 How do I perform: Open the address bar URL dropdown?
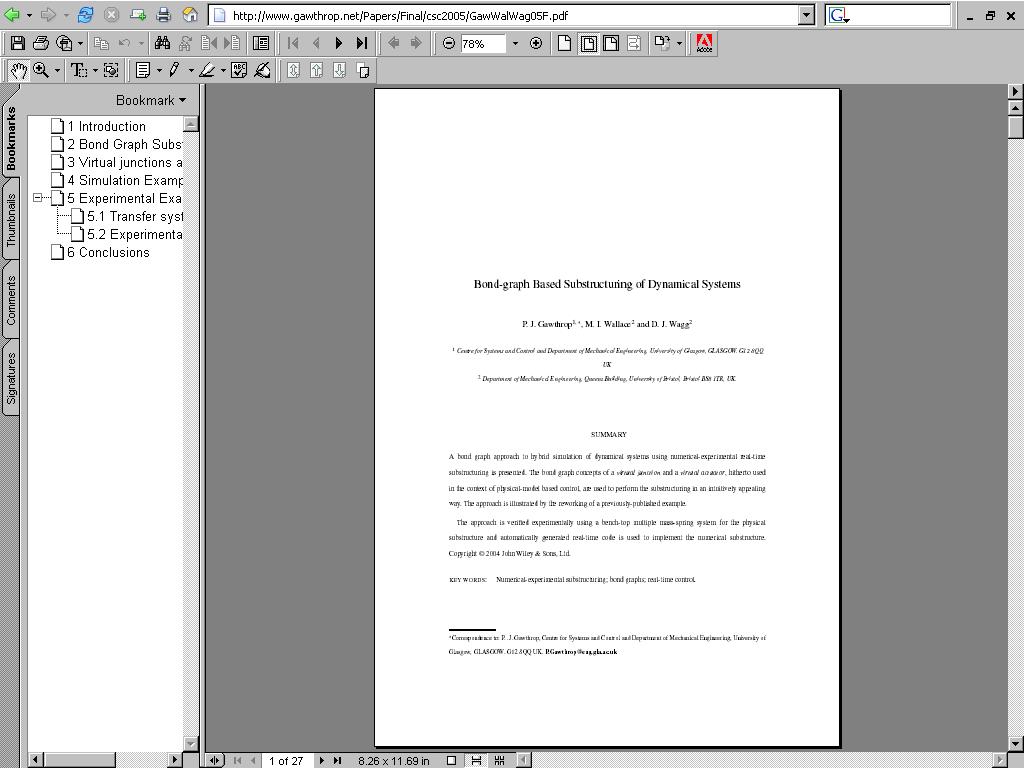(807, 15)
